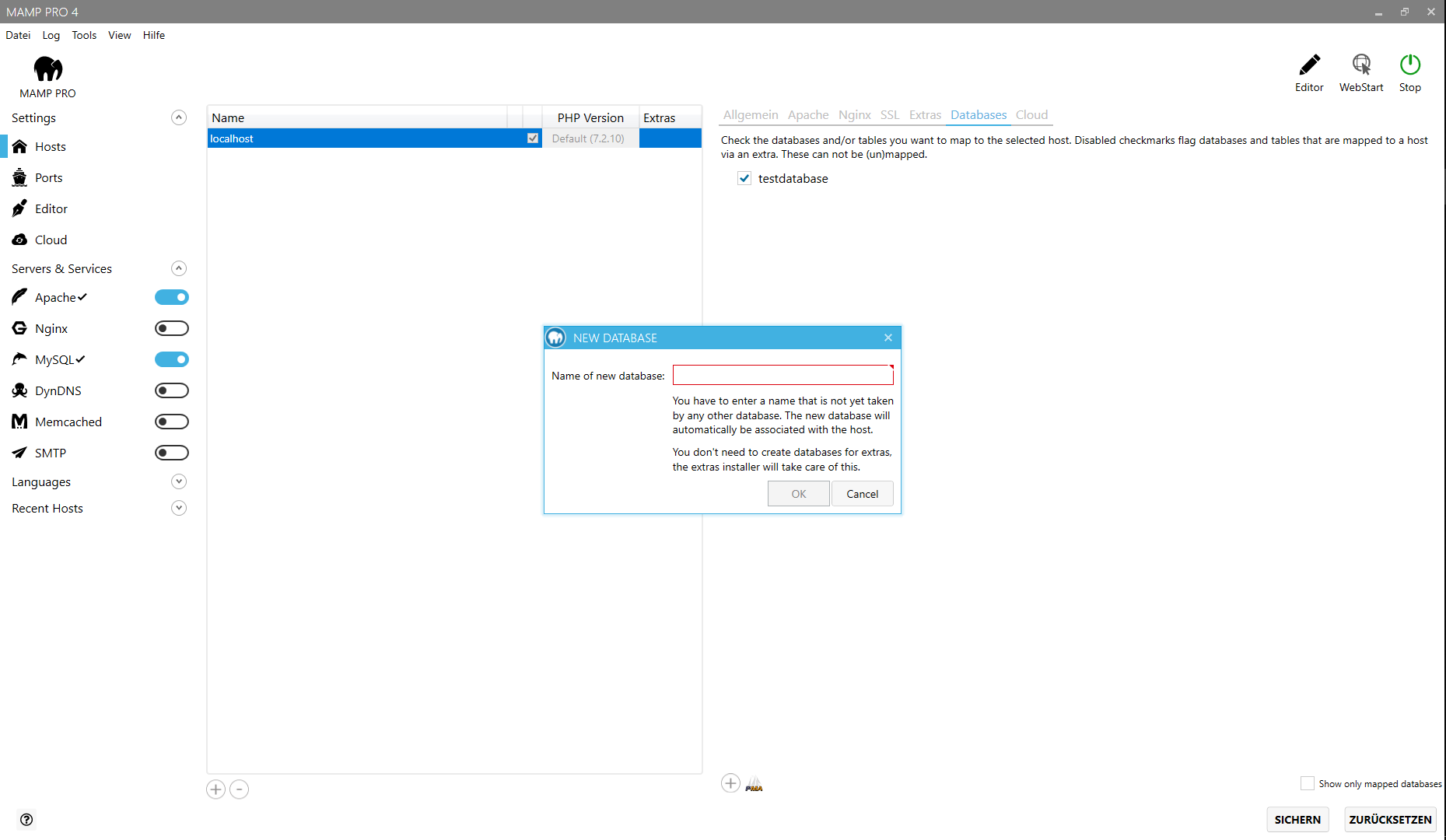Click the ZURÜCKSETZEN button
Viewport: 1446px width, 840px height.
1390,820
